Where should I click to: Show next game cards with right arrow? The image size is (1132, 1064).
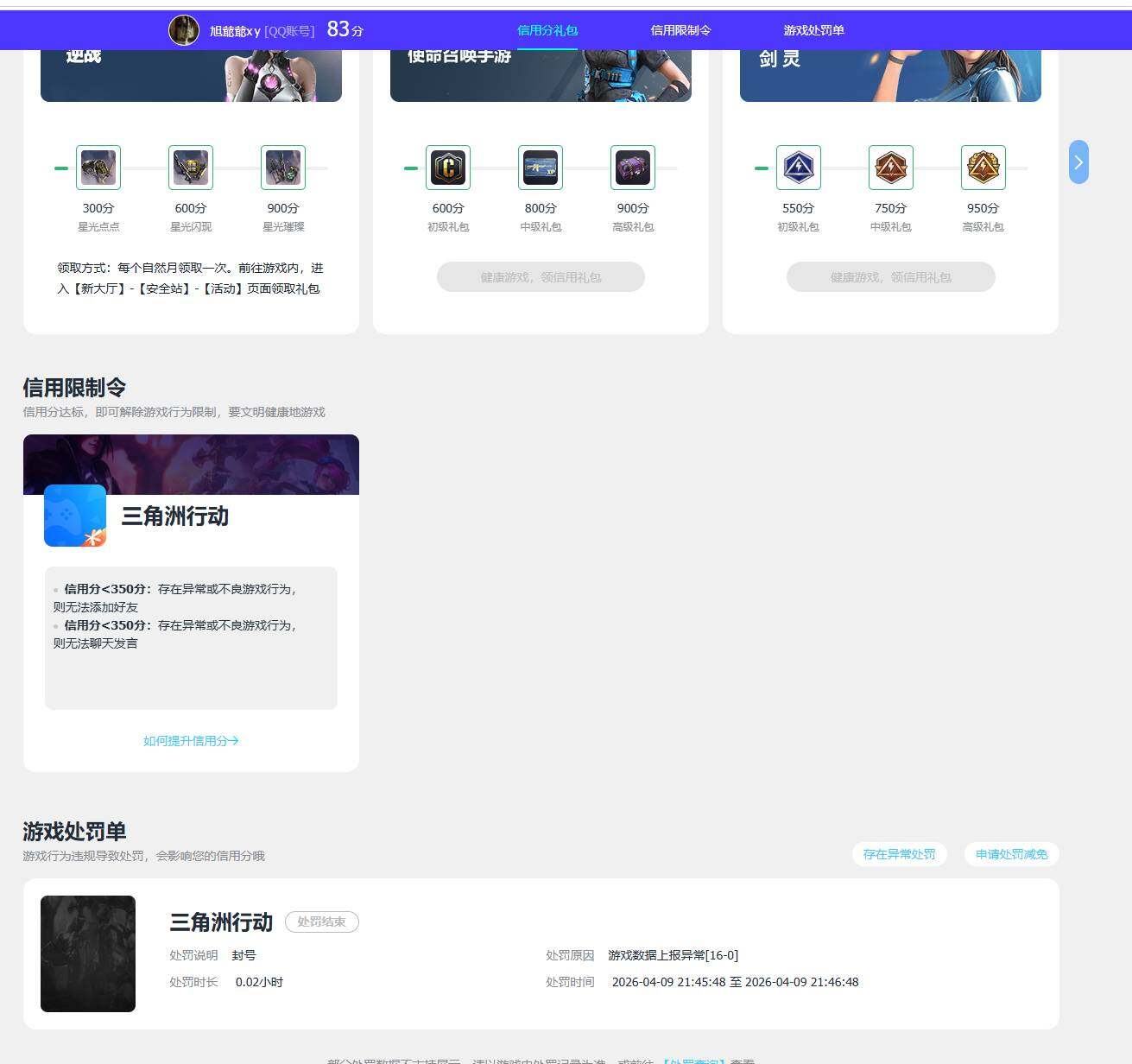[1078, 162]
